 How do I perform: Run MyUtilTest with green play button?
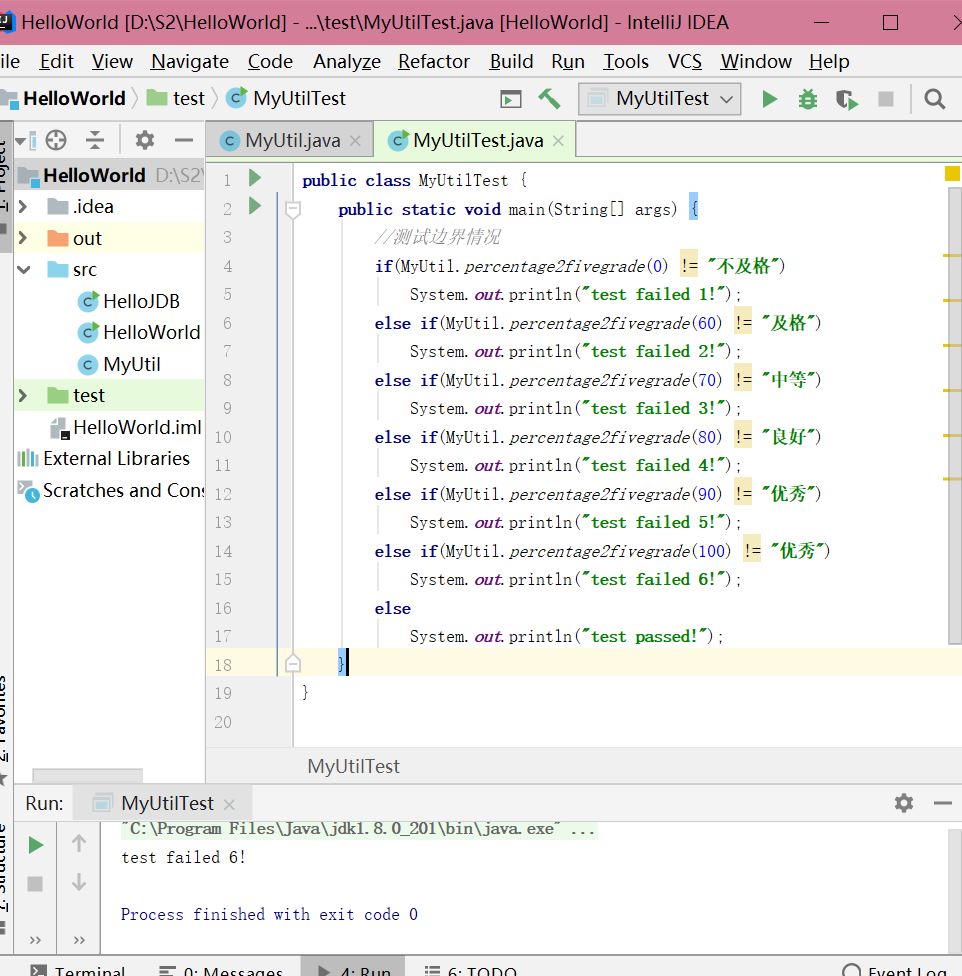769,99
